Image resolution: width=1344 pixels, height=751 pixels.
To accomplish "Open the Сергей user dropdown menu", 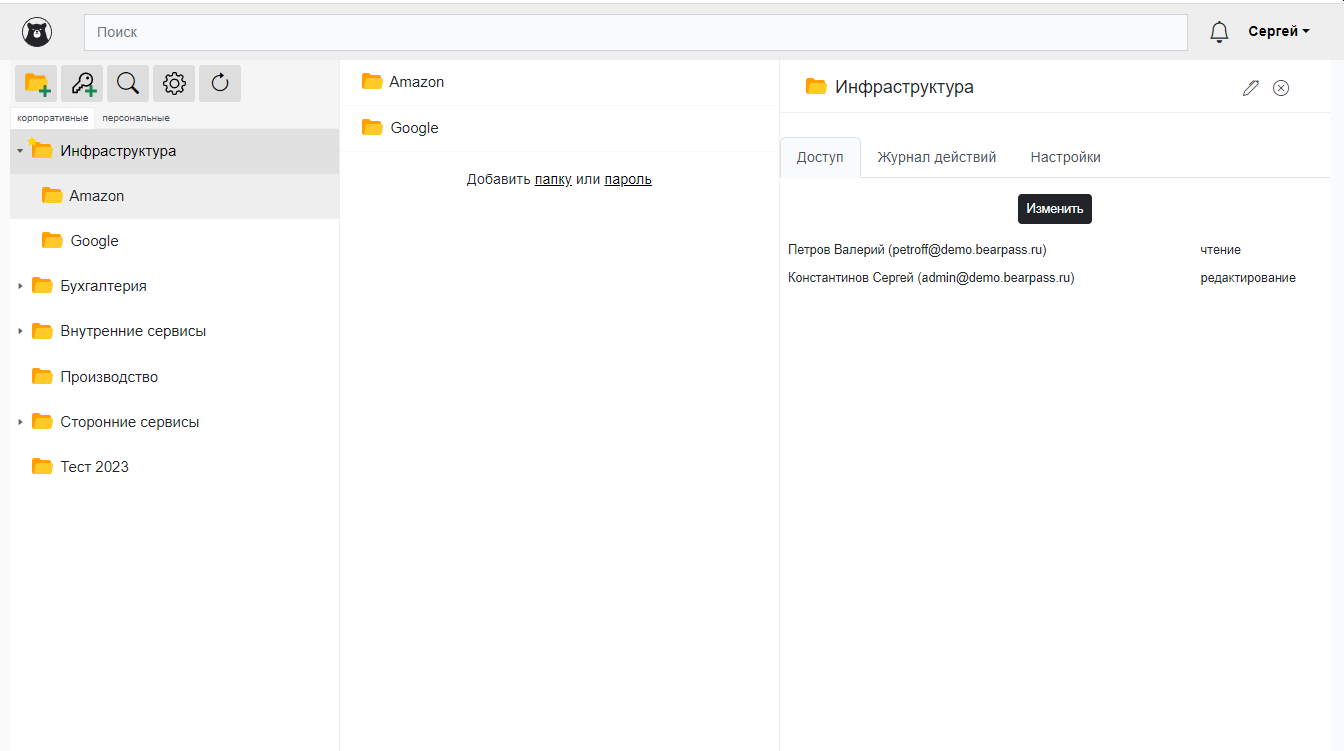I will [1279, 32].
